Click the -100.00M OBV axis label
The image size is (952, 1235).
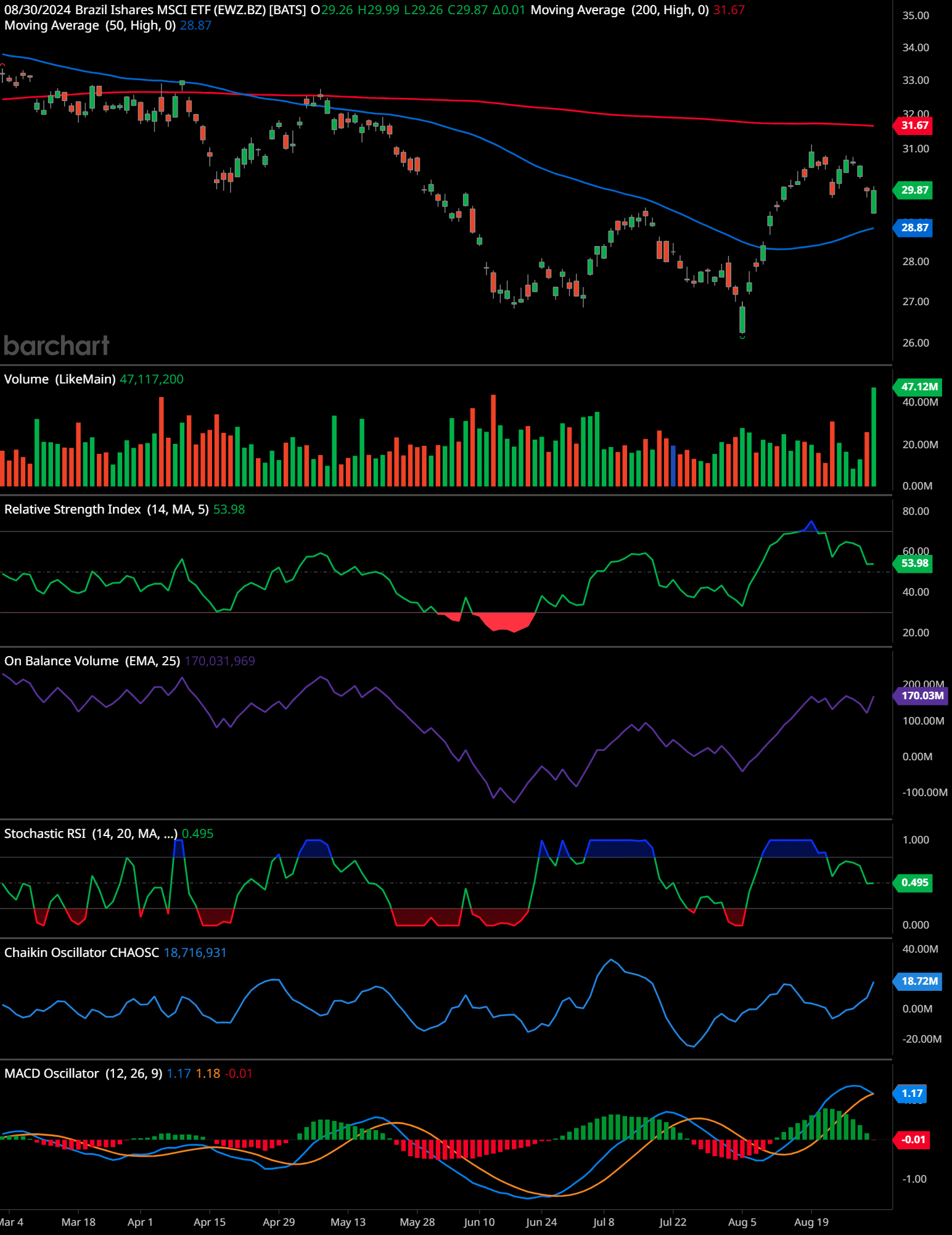(x=924, y=792)
